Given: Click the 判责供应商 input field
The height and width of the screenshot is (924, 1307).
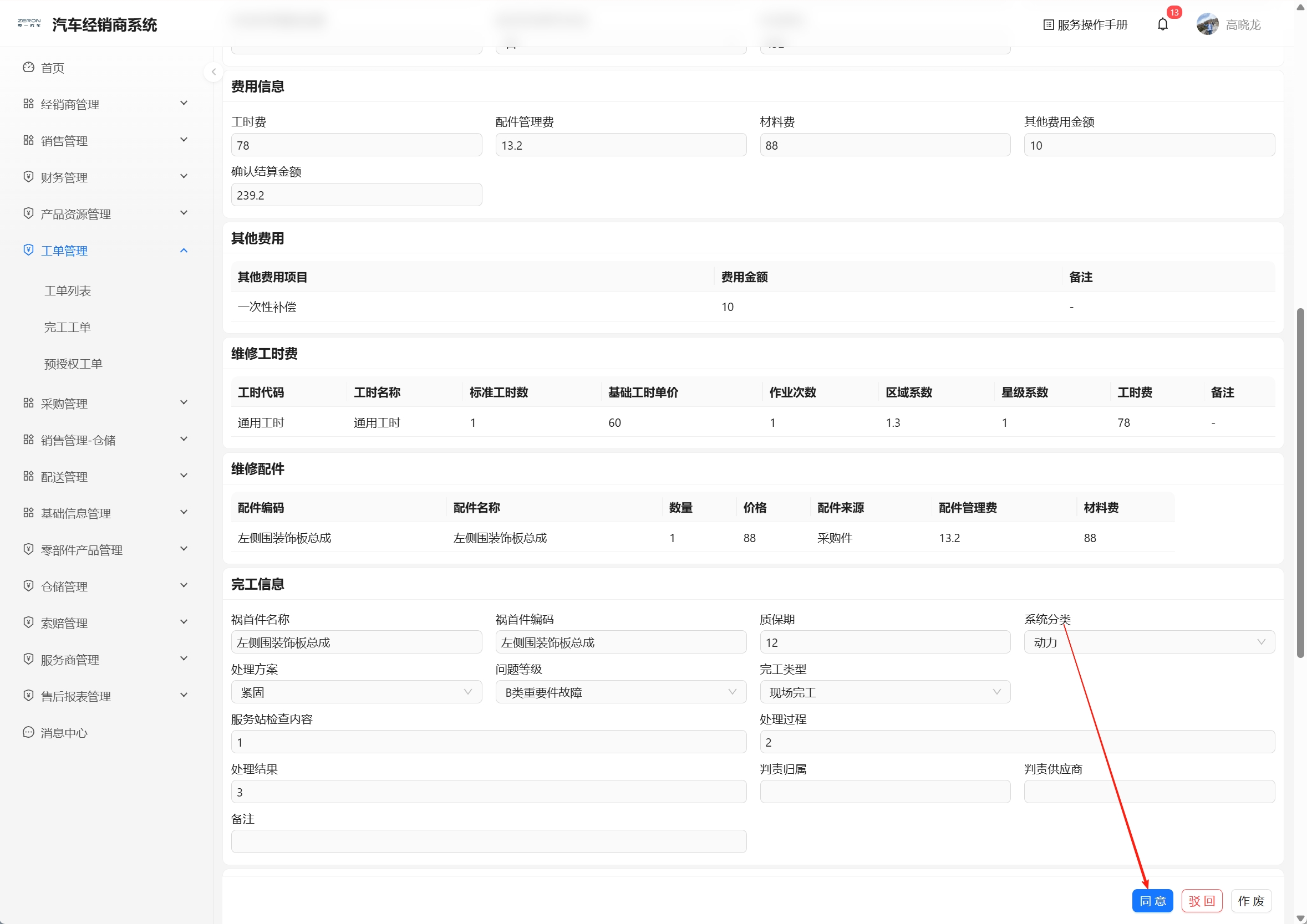Looking at the screenshot, I should pyautogui.click(x=1149, y=792).
